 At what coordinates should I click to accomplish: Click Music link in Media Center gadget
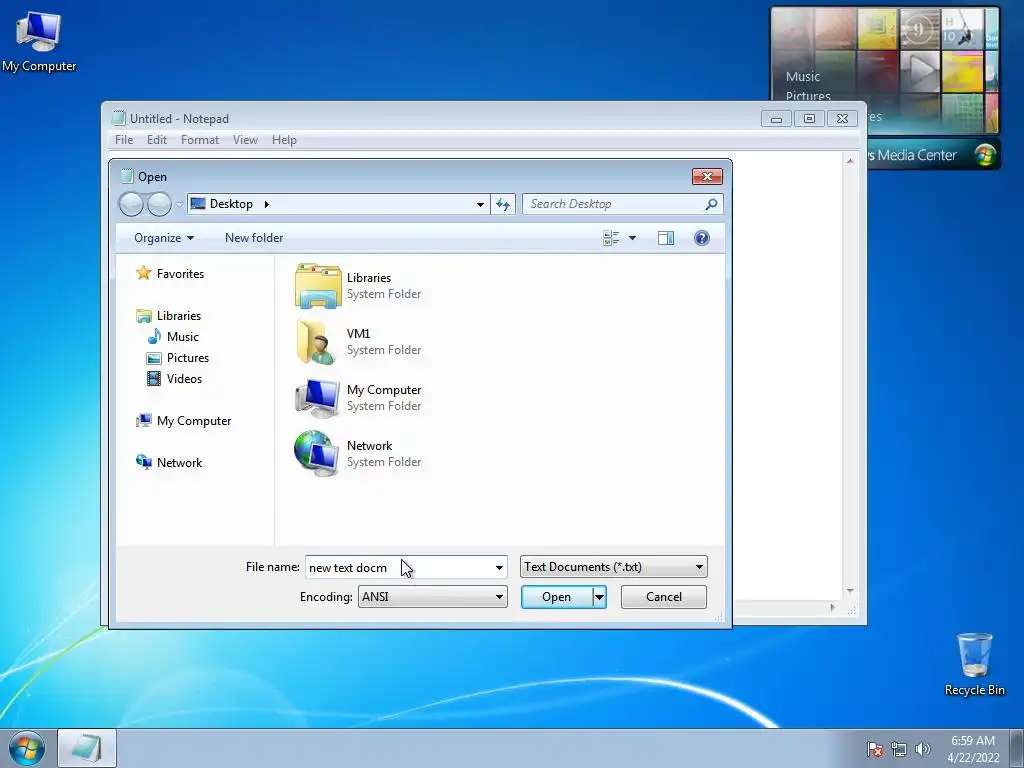click(x=803, y=76)
